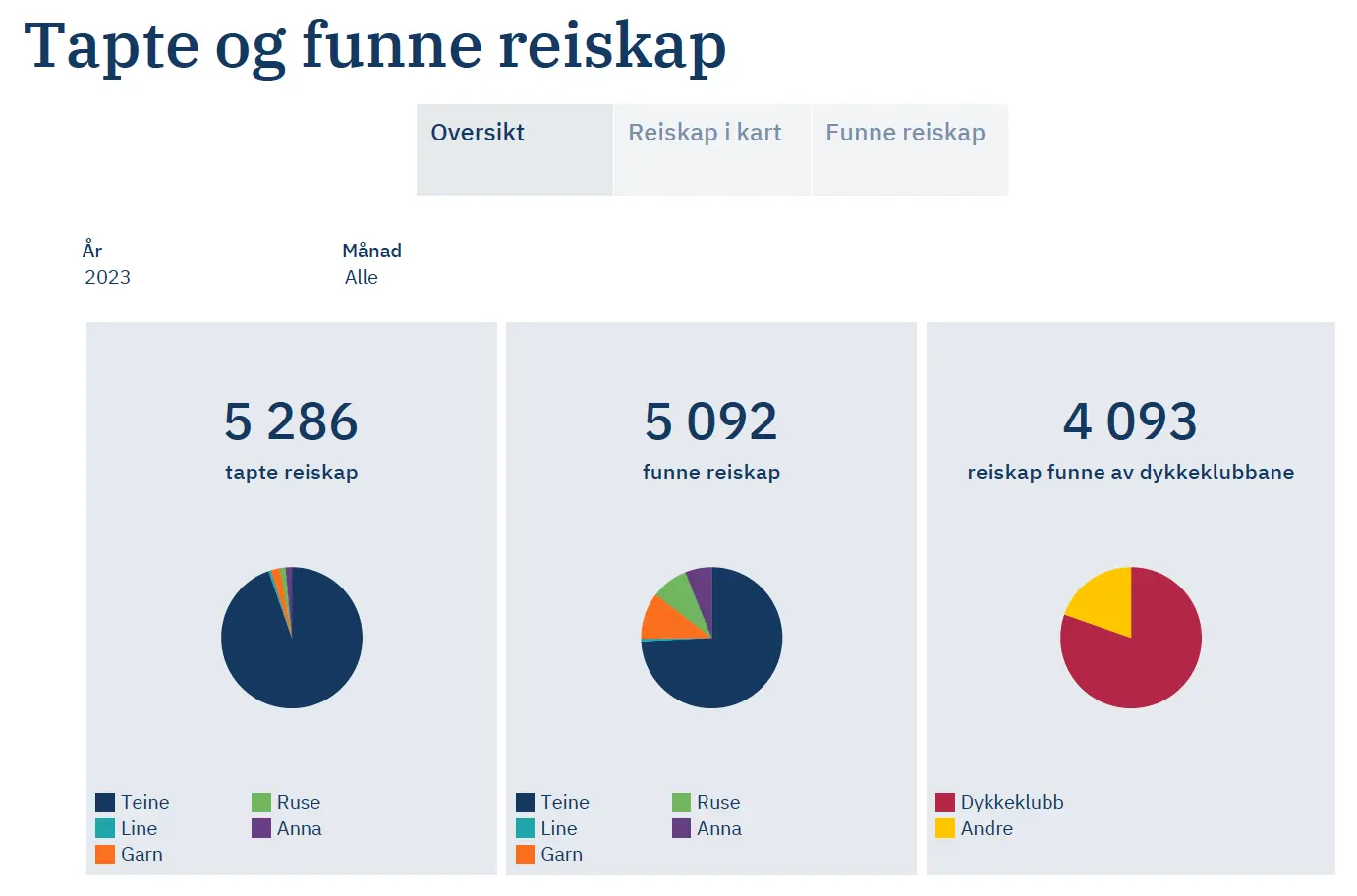Click Garn legend swatch under funne reiskap
The width and height of the screenshot is (1357, 896).
[x=526, y=855]
